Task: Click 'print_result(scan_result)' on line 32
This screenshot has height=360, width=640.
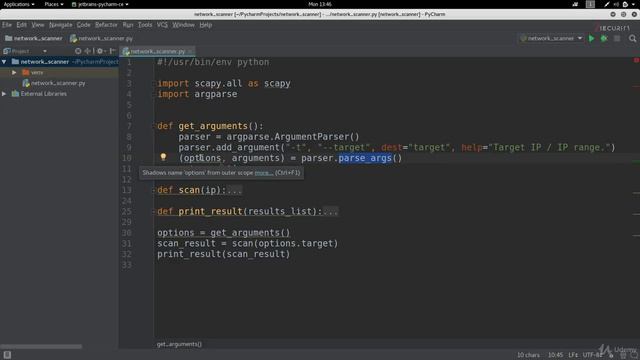Action: coord(224,254)
